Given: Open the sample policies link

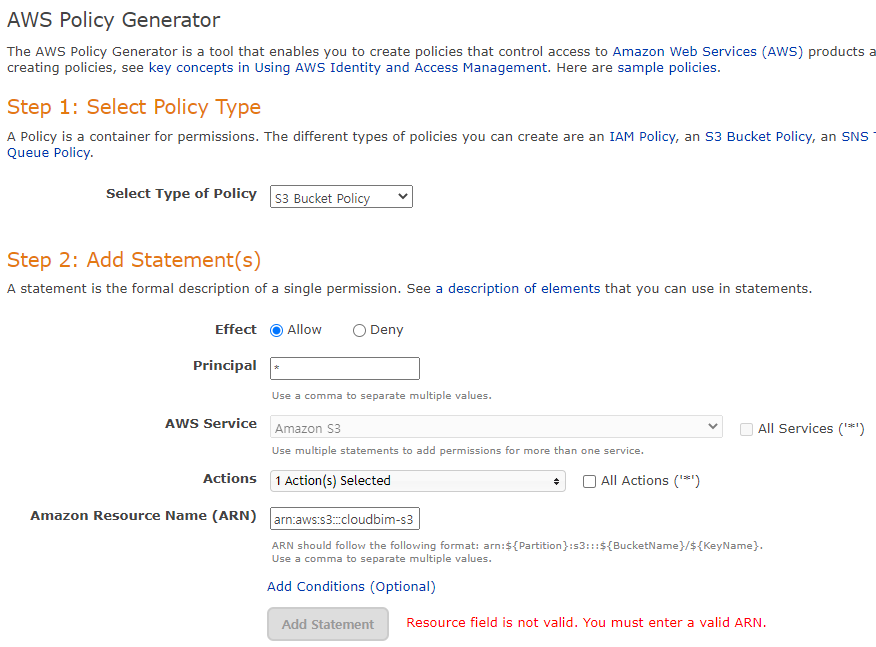Looking at the screenshot, I should click(x=667, y=68).
